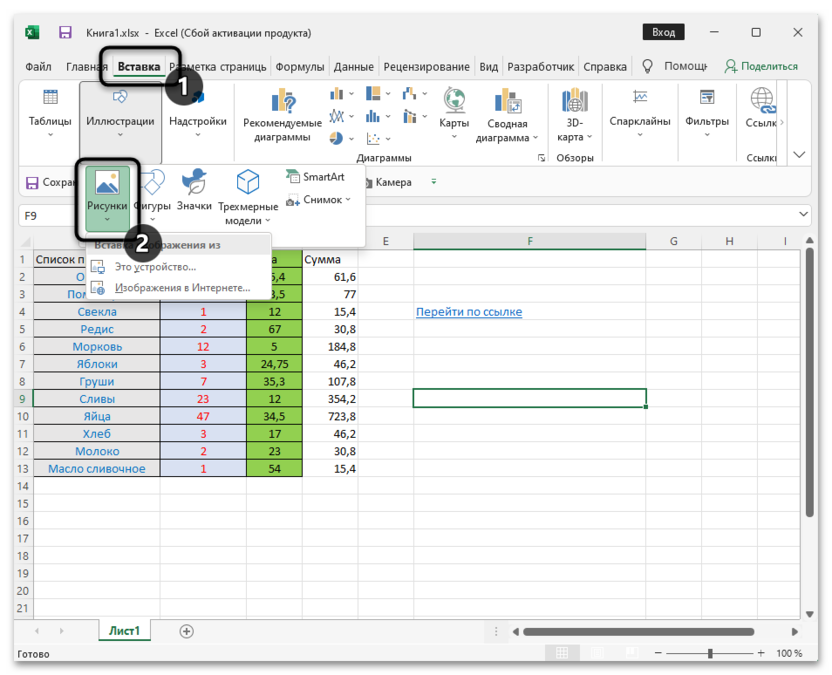This screenshot has width=832, height=675.
Task: Open the Формулы ribbon tab
Action: click(x=299, y=67)
